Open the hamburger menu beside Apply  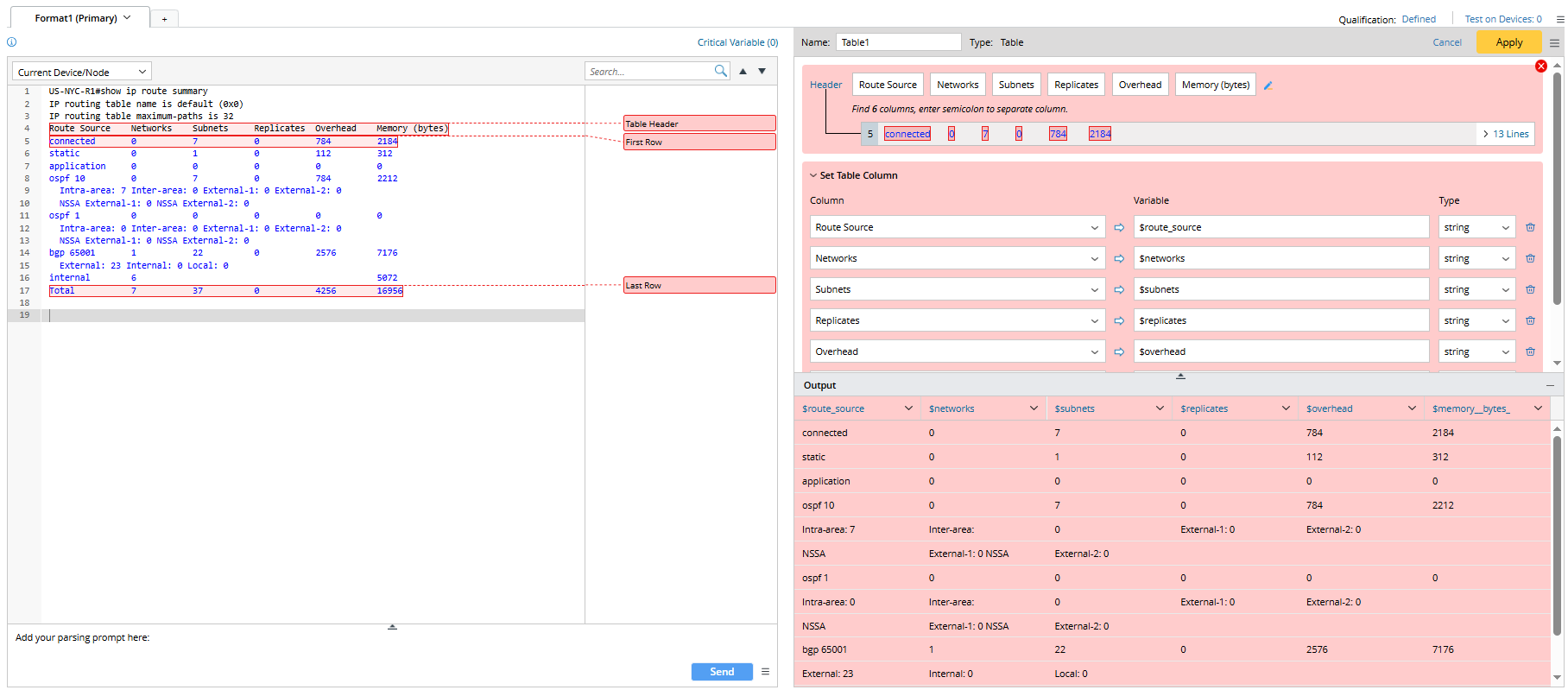pos(1555,42)
